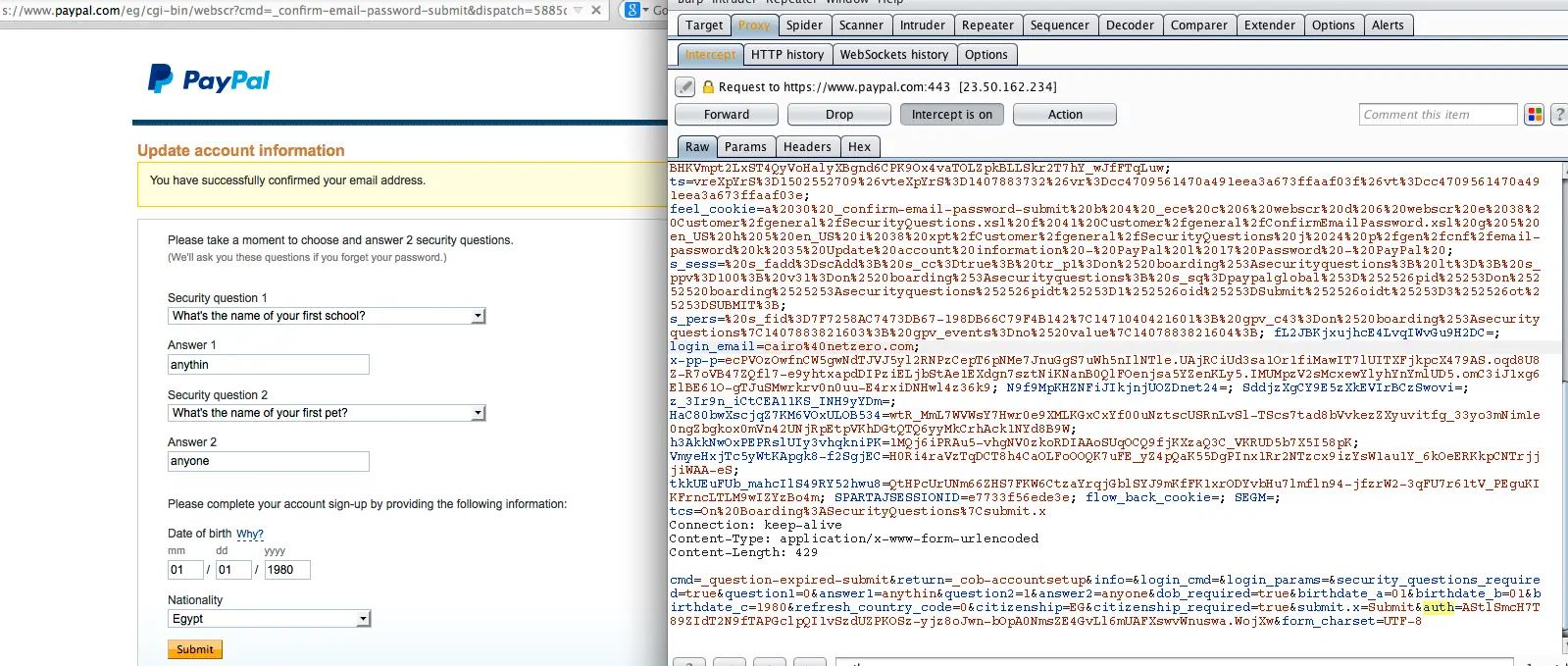
Task: Click the Connection: keep-alive header line
Action: pos(755,525)
